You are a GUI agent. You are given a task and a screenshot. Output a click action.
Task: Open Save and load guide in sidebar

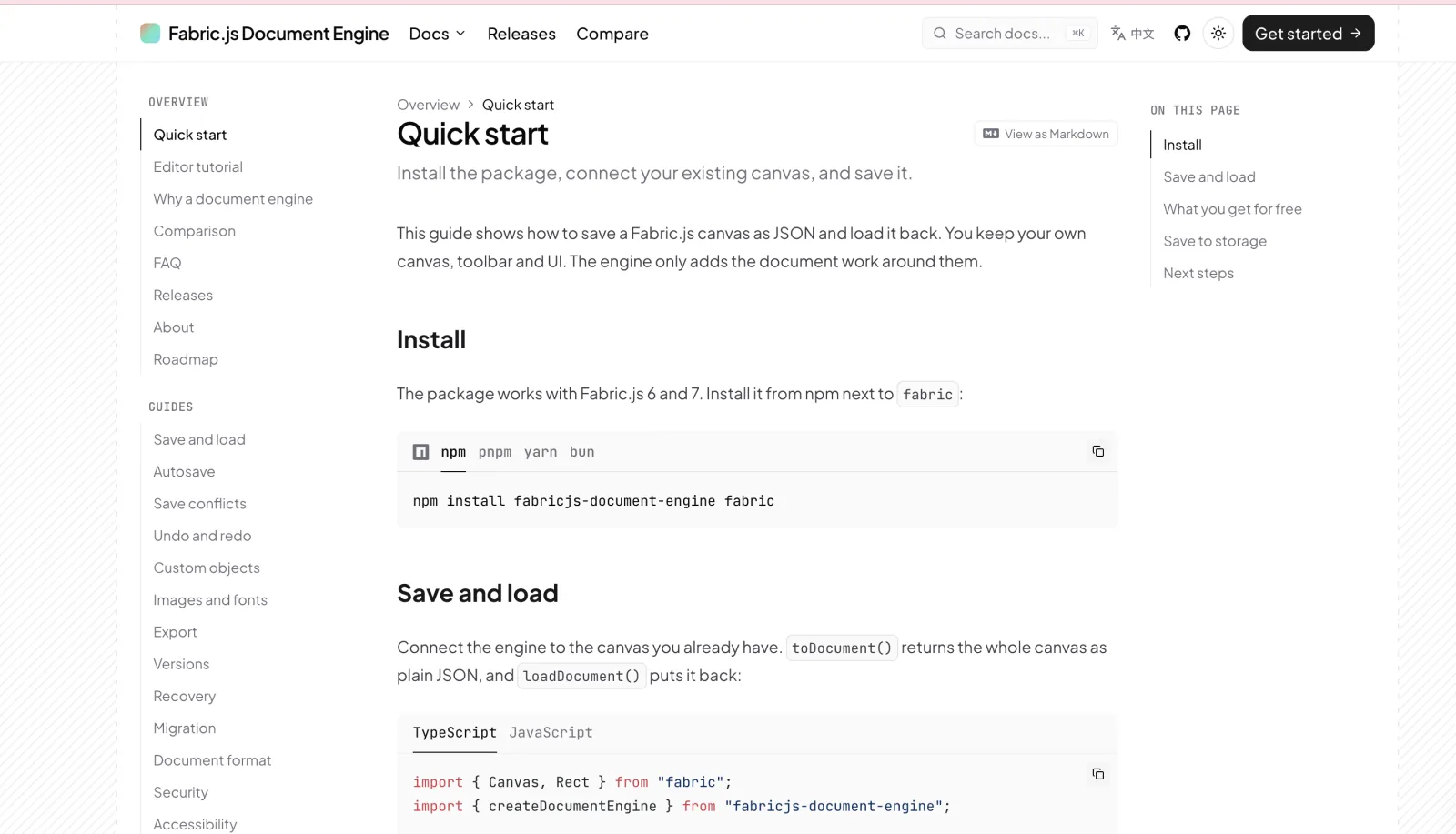pos(199,439)
